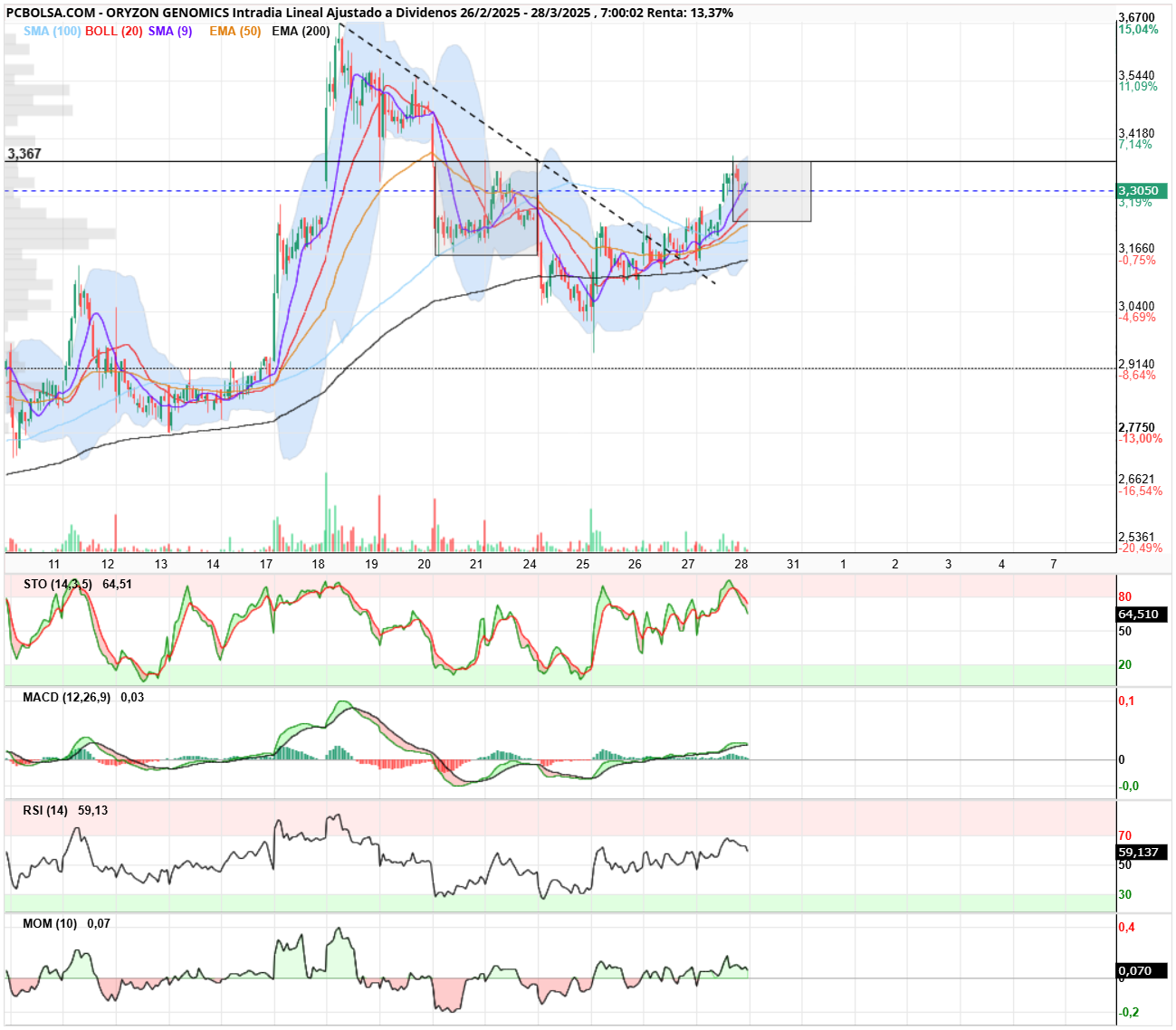This screenshot has width=1176, height=1030.
Task: Click the 0,1 level on the MACD scale
Action: click(1126, 701)
